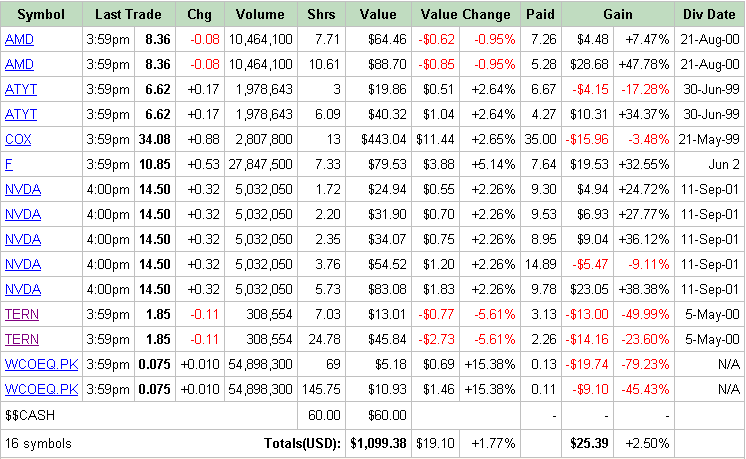
Task: Select the 16 symbols summary text
Action: 38,443
